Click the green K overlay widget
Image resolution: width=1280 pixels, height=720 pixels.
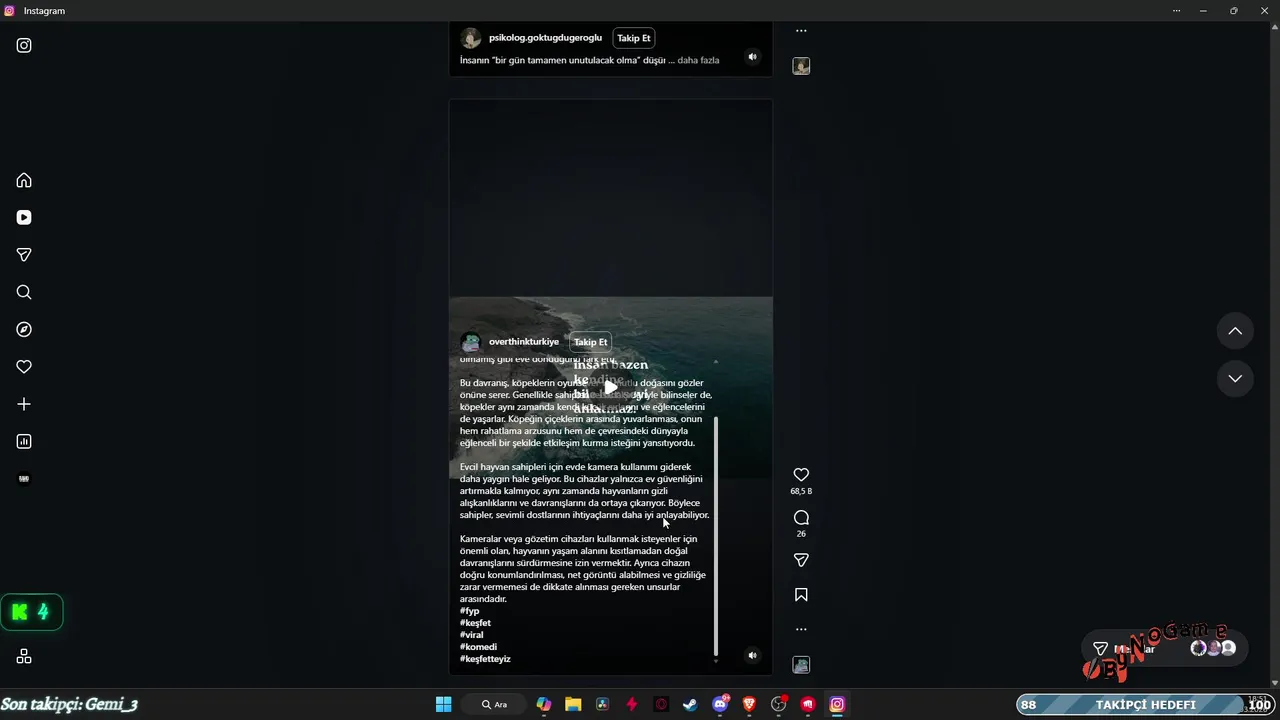coord(31,612)
